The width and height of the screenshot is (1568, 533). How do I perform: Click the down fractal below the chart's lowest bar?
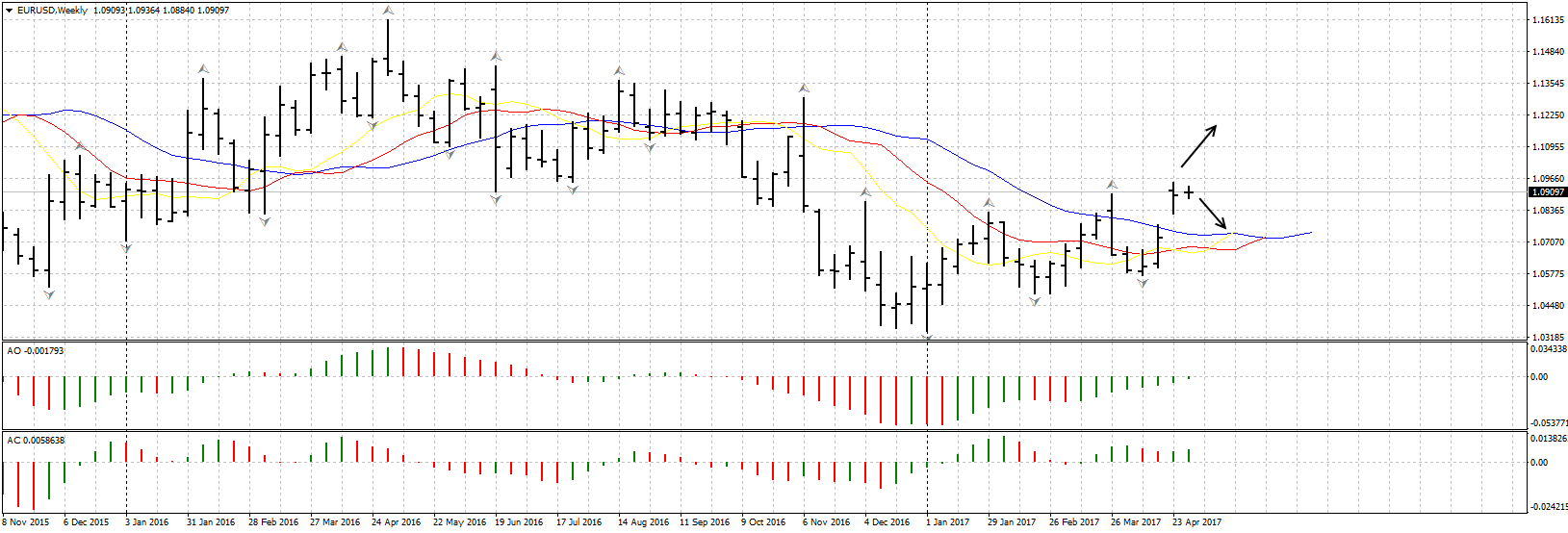coord(927,337)
